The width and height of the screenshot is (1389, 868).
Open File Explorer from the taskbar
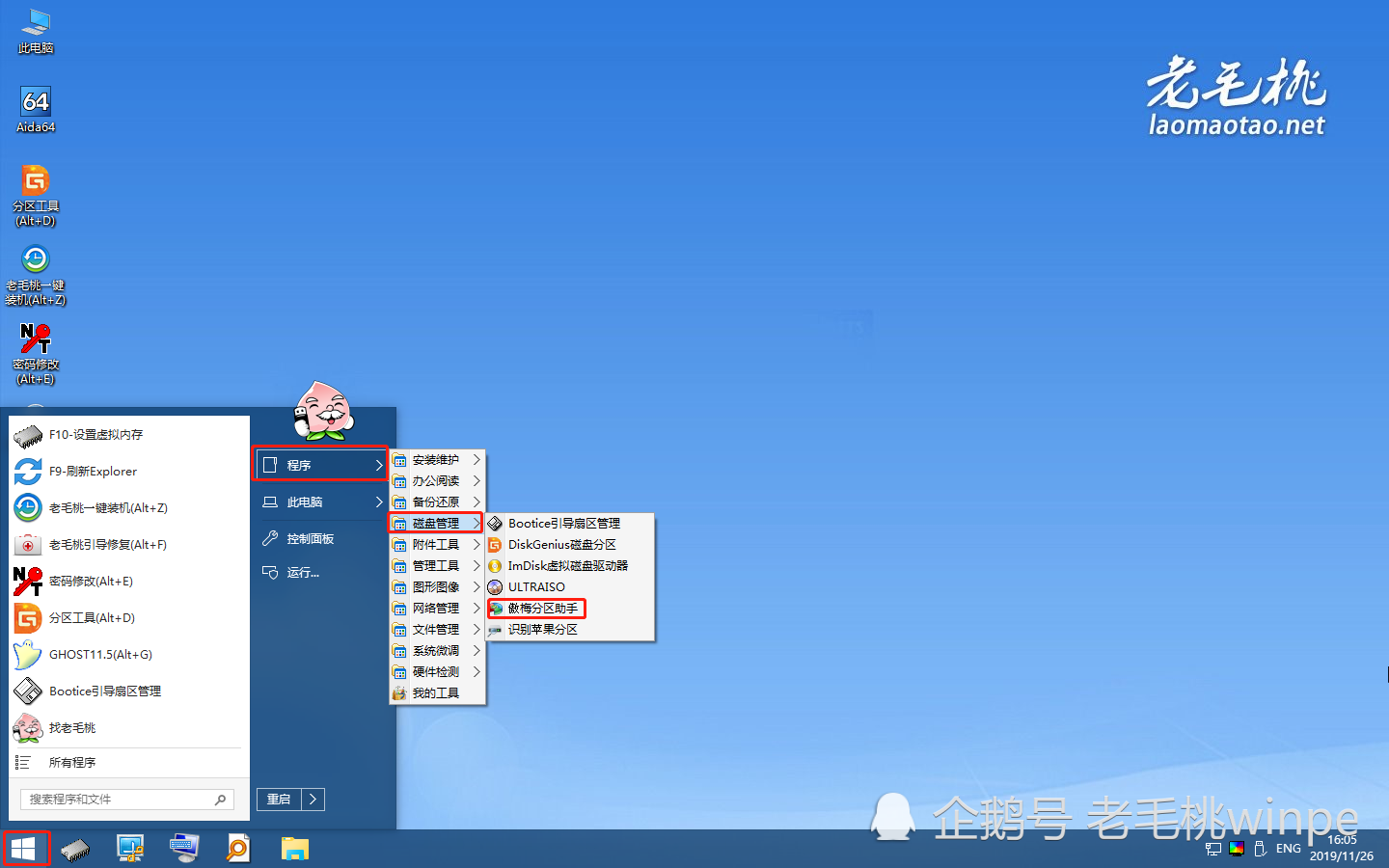tap(294, 849)
